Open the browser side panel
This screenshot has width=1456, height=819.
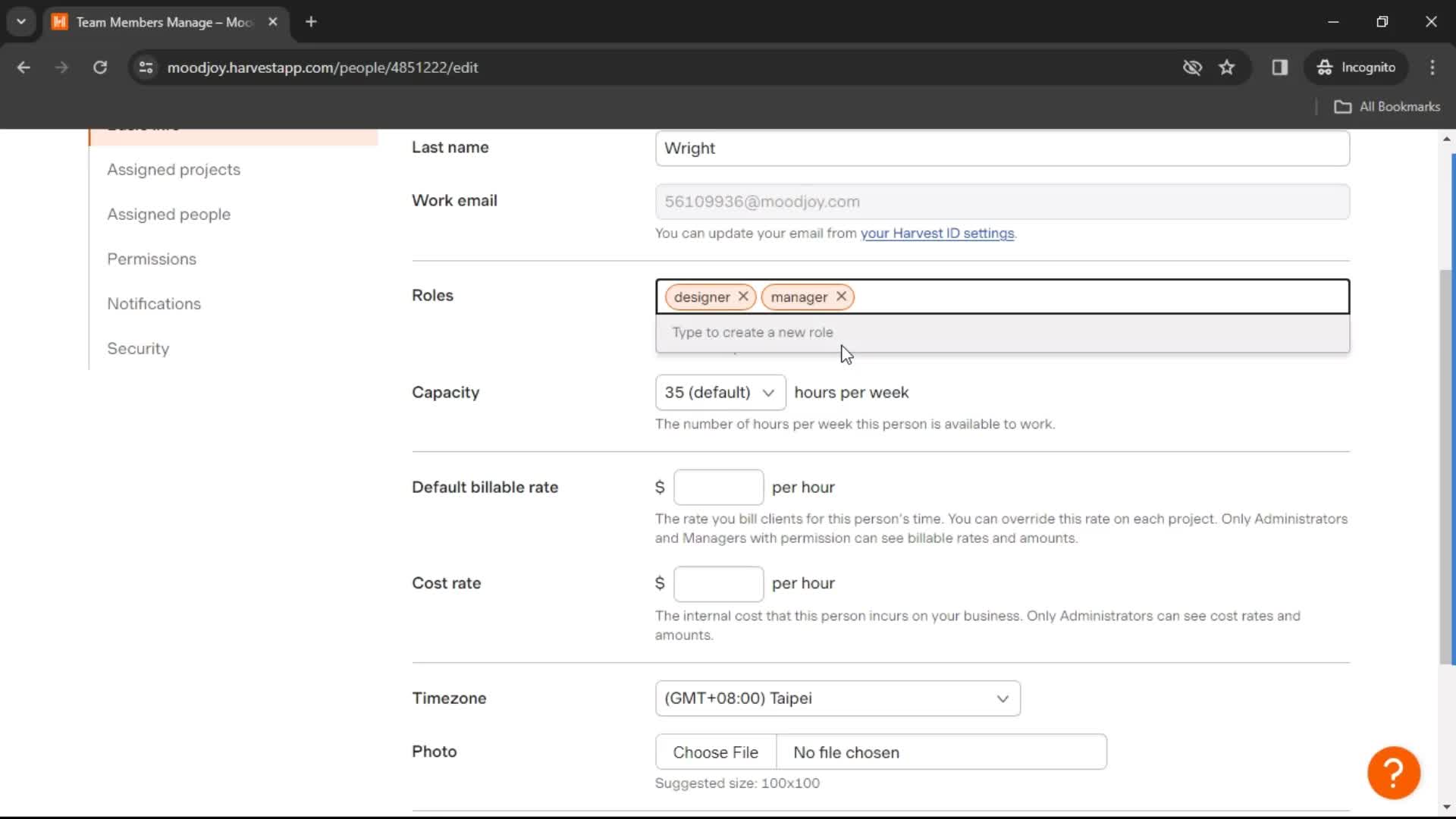click(1280, 67)
